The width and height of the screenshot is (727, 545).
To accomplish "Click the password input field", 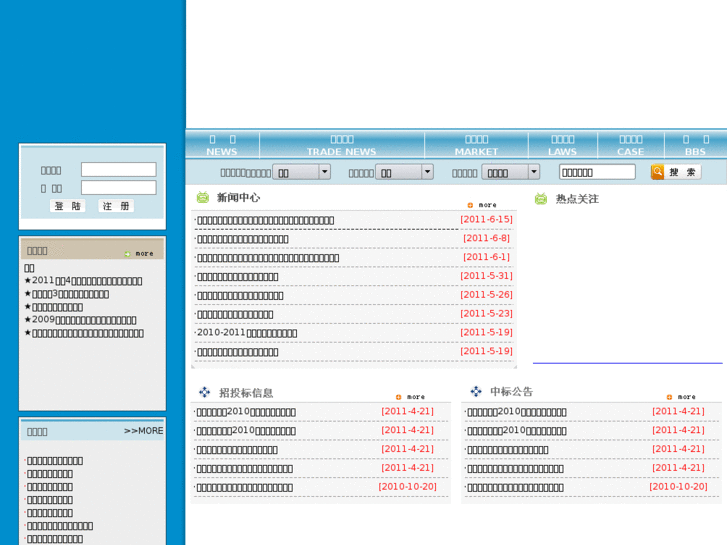I will pos(119,187).
